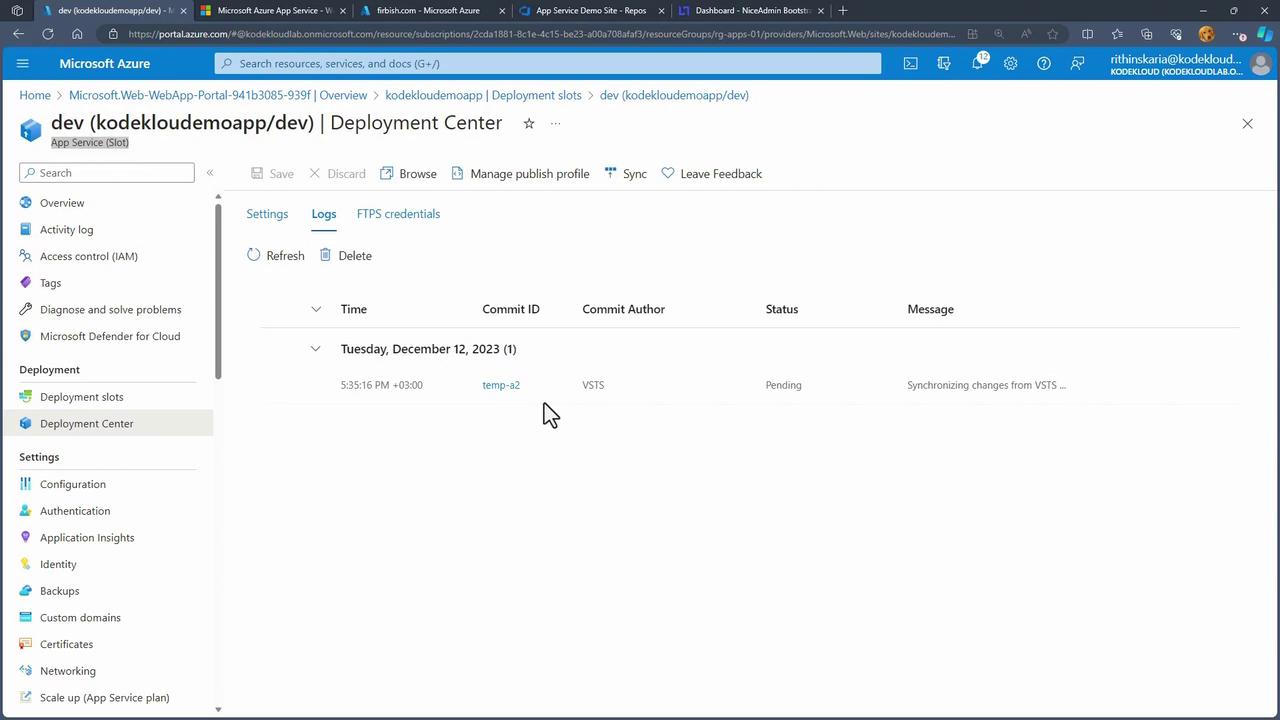Pin Deployment Center to favorites with star
Image resolution: width=1280 pixels, height=720 pixels.
[x=529, y=123]
